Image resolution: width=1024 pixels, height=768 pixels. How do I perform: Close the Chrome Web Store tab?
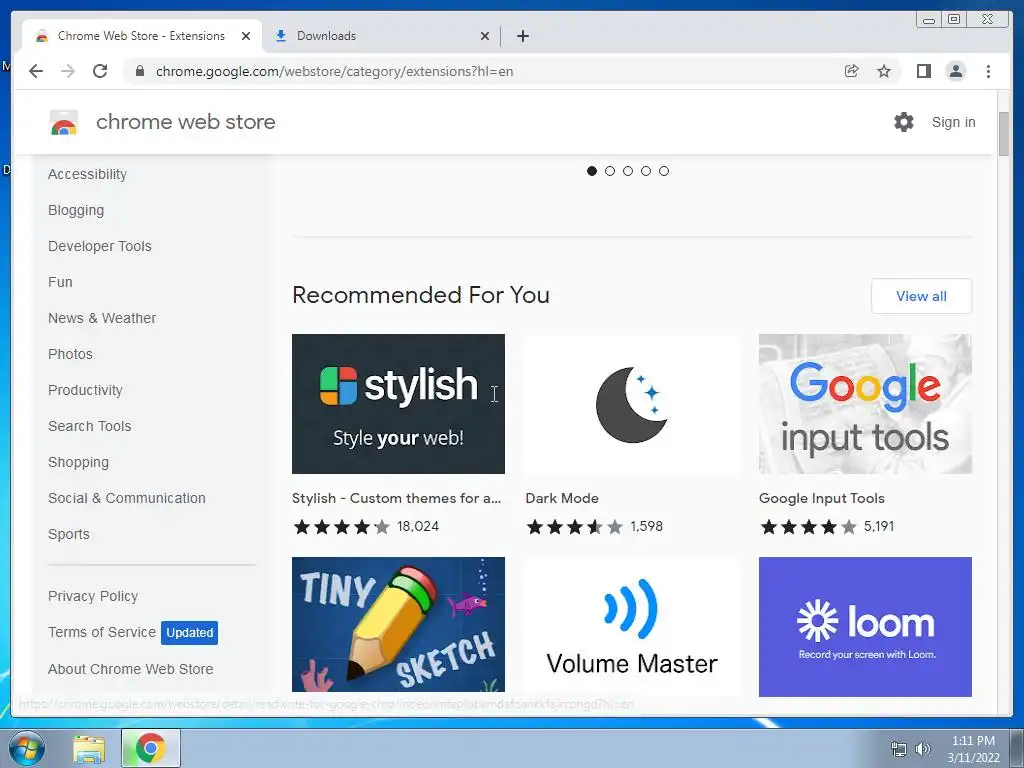pos(246,36)
